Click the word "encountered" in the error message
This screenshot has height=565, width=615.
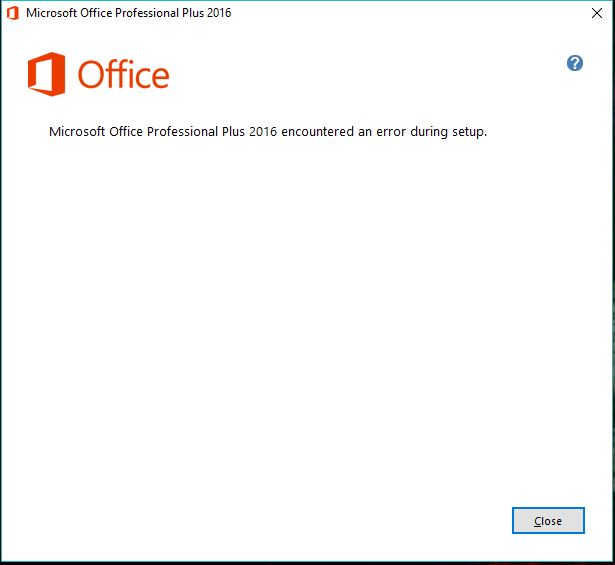[318, 132]
